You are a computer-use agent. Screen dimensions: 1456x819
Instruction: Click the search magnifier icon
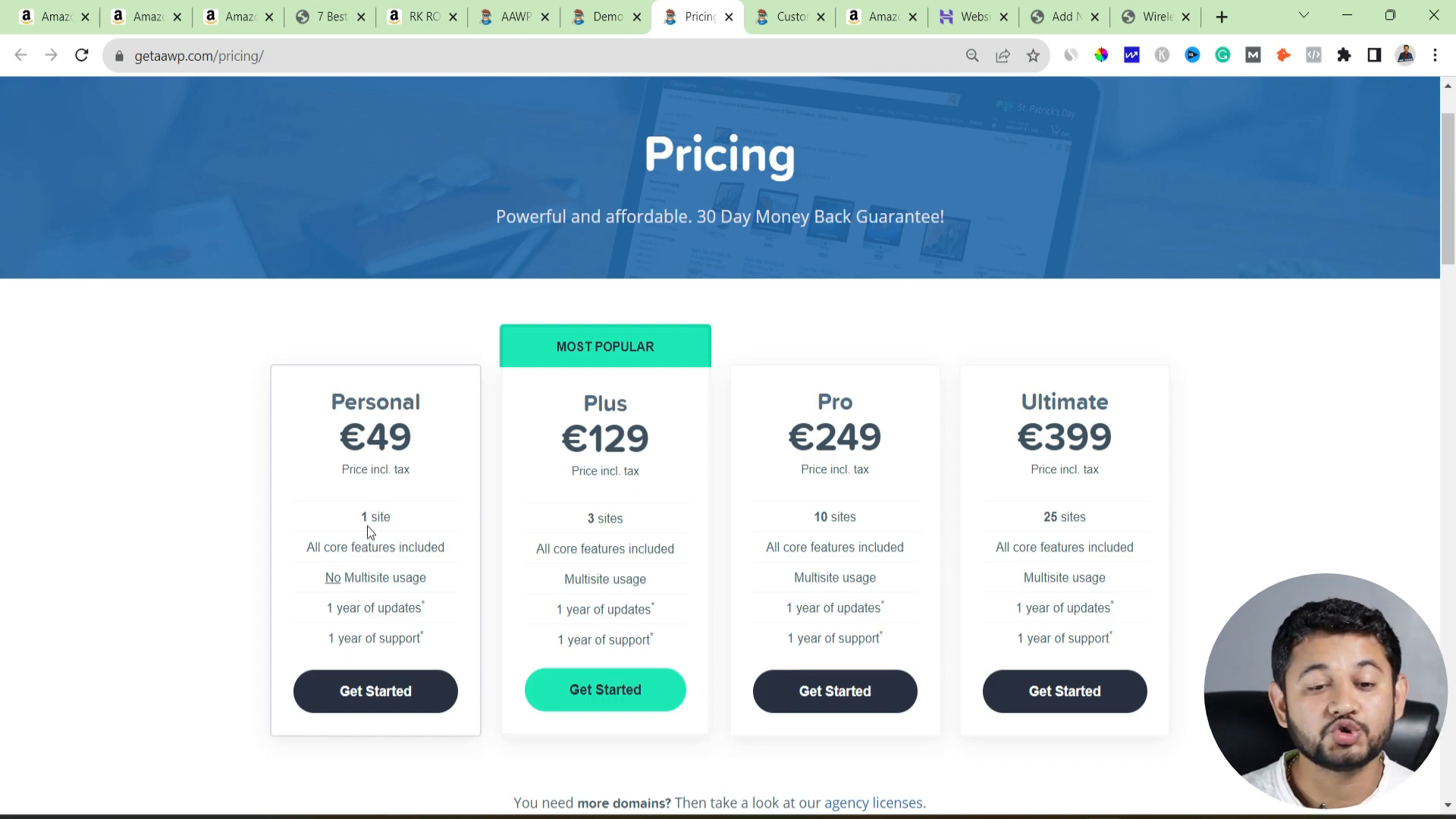click(x=972, y=55)
